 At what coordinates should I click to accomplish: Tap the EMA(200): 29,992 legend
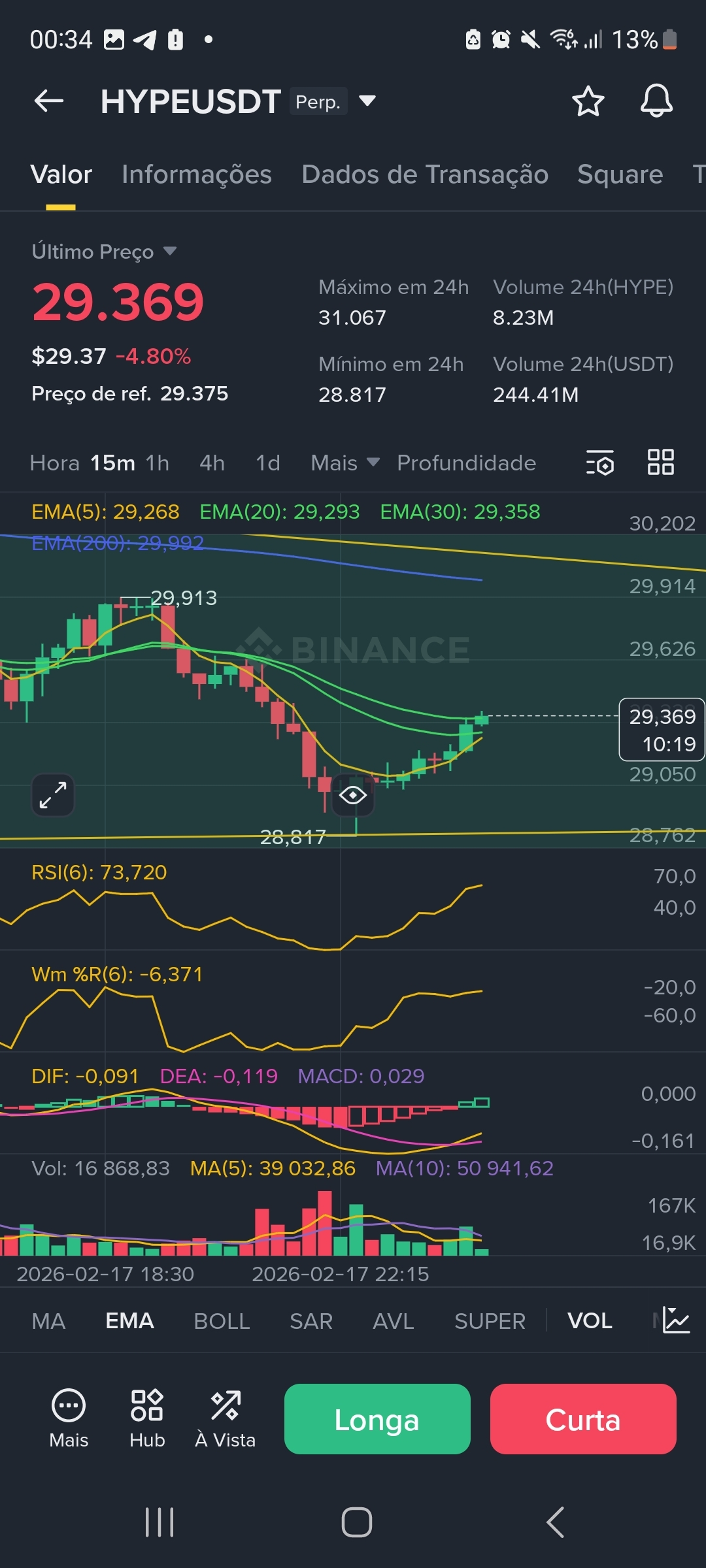pyautogui.click(x=118, y=543)
